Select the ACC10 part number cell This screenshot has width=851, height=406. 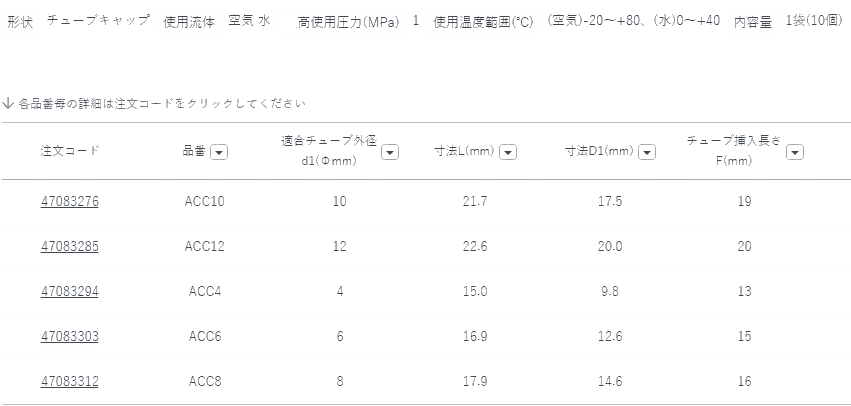[205, 202]
